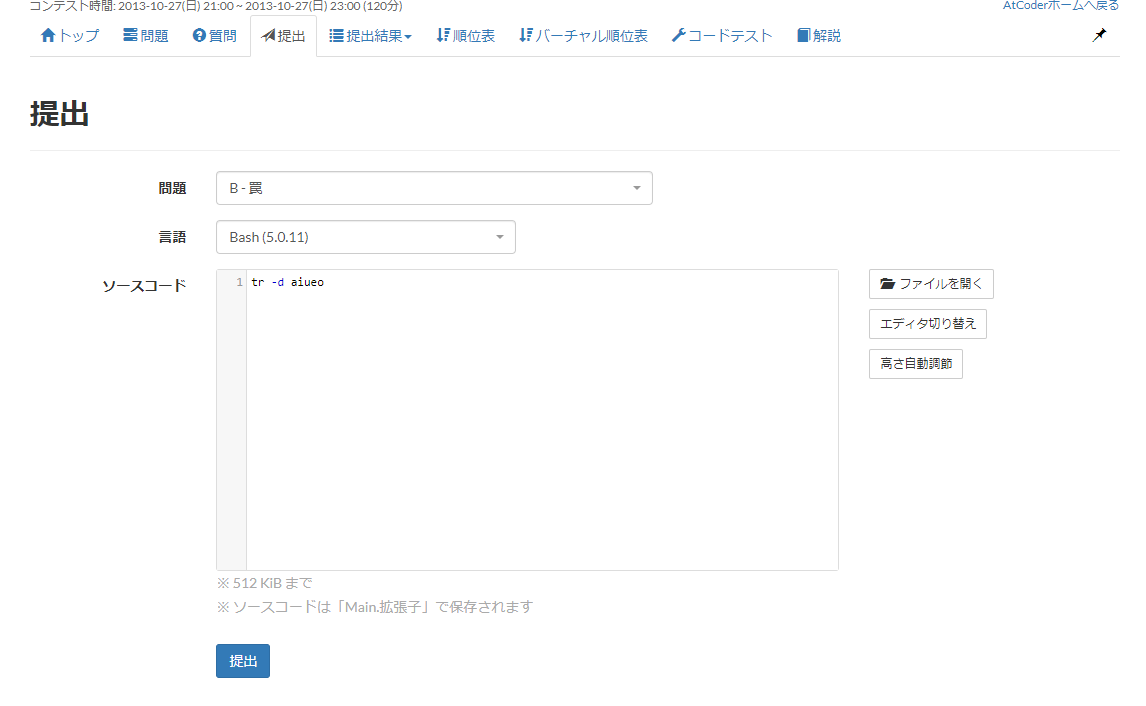Viewport: 1146px width, 706px height.
Task: Click the question mark icon next to 質問
Action: click(199, 34)
